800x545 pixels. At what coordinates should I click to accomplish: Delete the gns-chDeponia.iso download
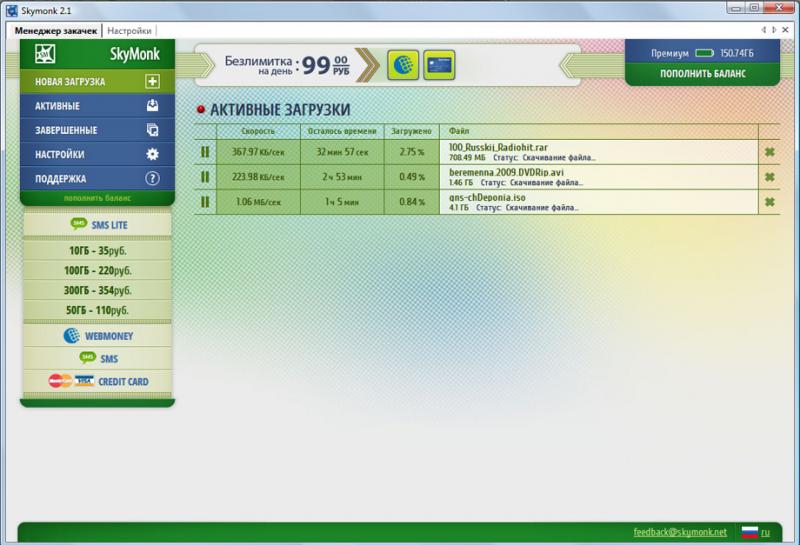point(769,202)
